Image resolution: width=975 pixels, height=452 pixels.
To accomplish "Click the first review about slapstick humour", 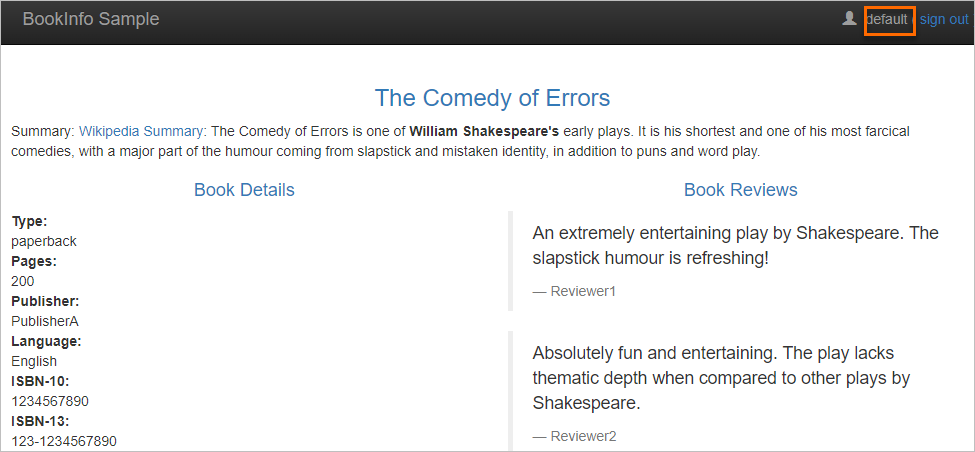I will [x=735, y=245].
